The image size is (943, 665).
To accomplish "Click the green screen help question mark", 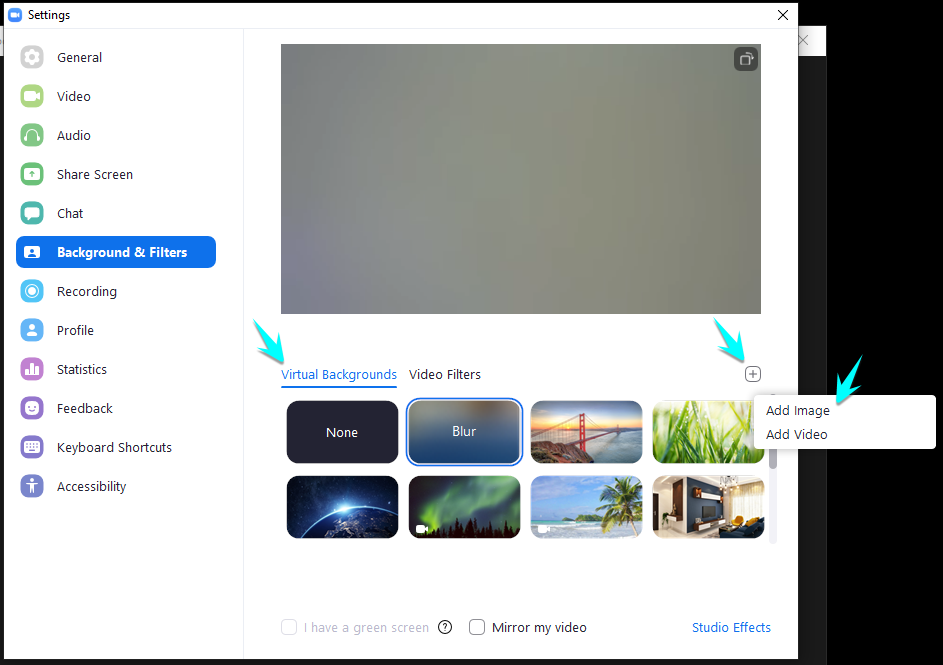I will pos(445,627).
